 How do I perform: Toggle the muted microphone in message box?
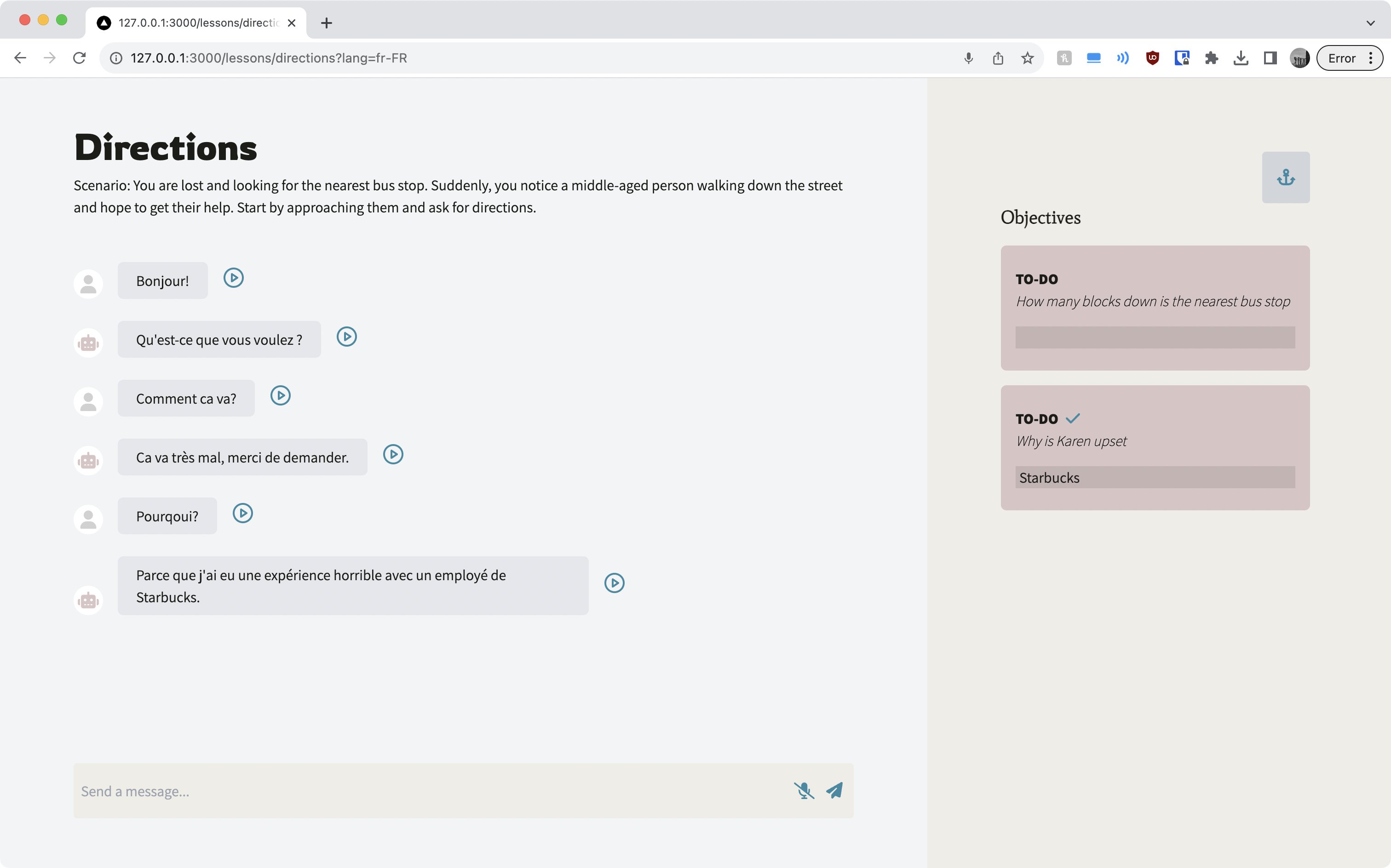pyautogui.click(x=804, y=790)
